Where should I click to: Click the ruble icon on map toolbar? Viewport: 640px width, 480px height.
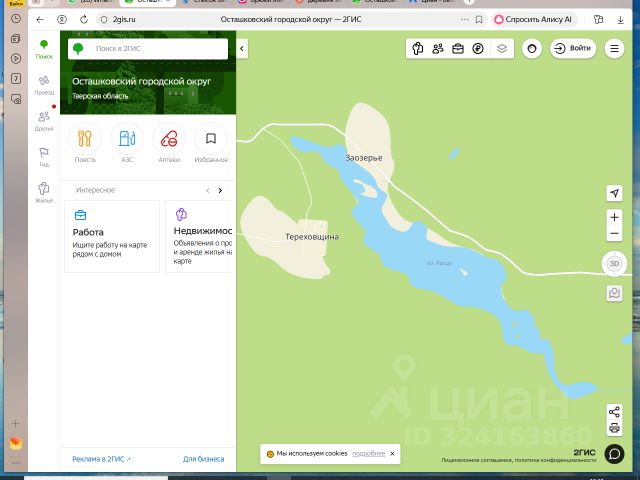478,49
